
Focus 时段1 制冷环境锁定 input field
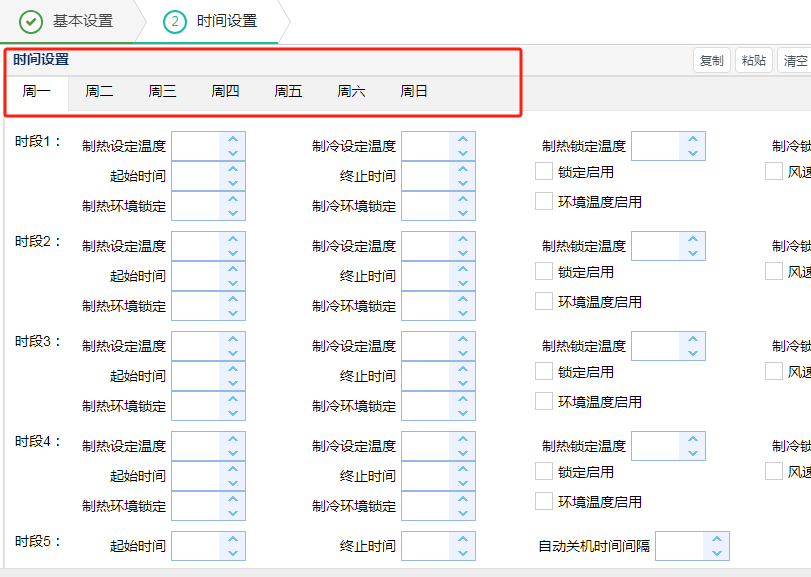(x=426, y=206)
